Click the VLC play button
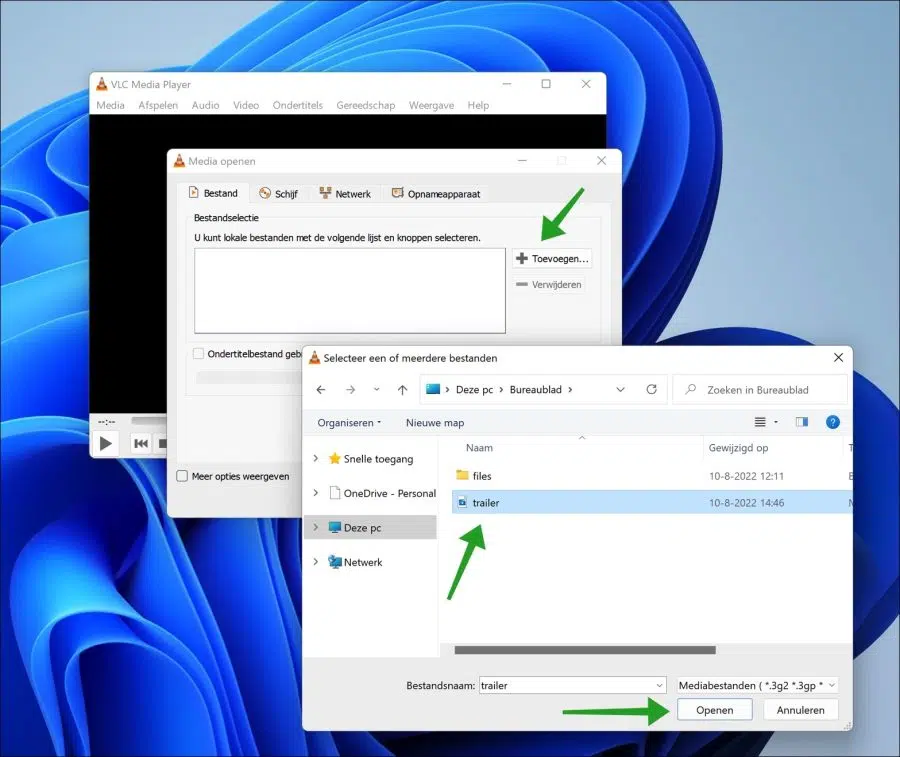The image size is (900, 757). pos(106,443)
